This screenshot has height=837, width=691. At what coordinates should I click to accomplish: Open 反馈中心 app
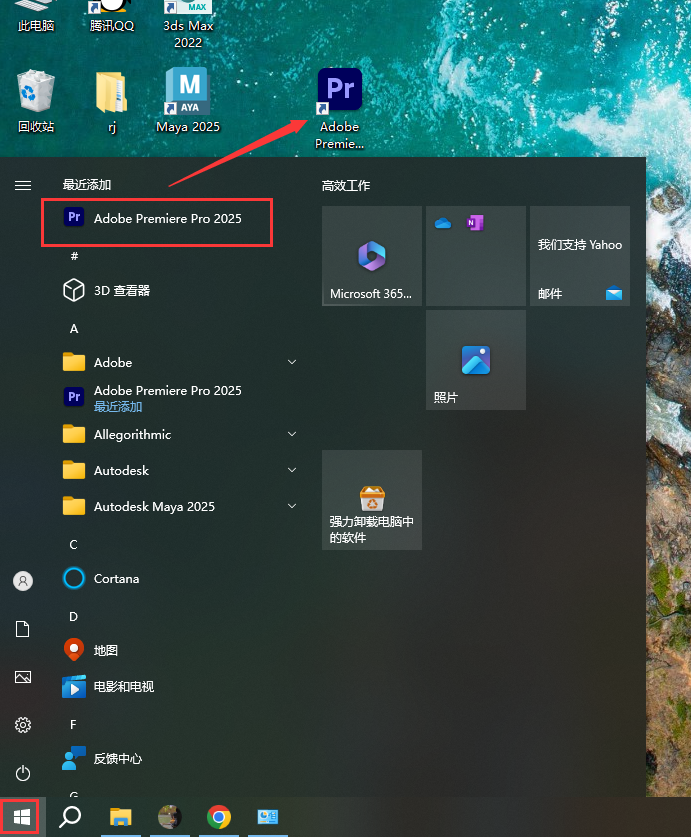[179, 759]
